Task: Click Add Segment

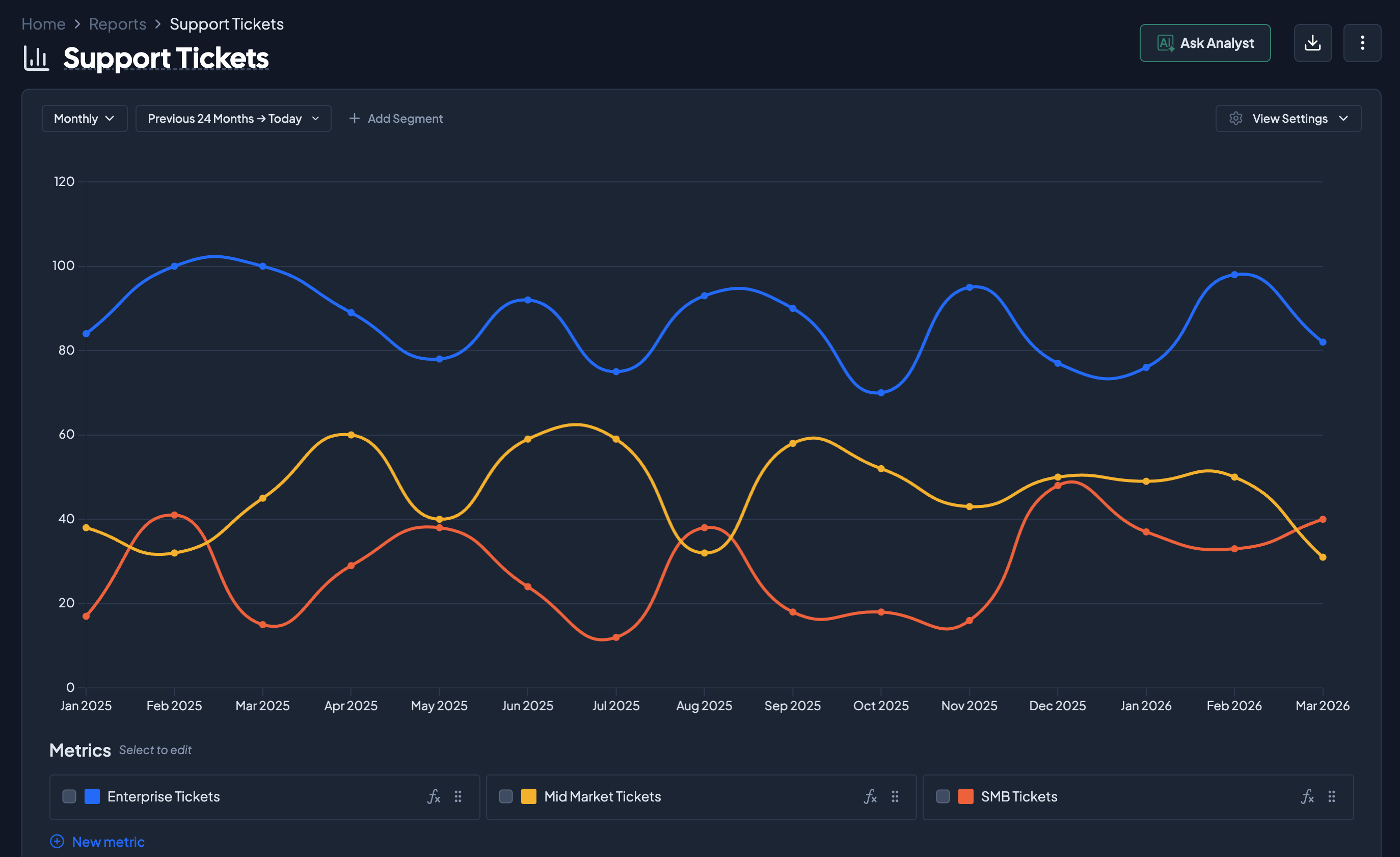Action: coord(395,119)
